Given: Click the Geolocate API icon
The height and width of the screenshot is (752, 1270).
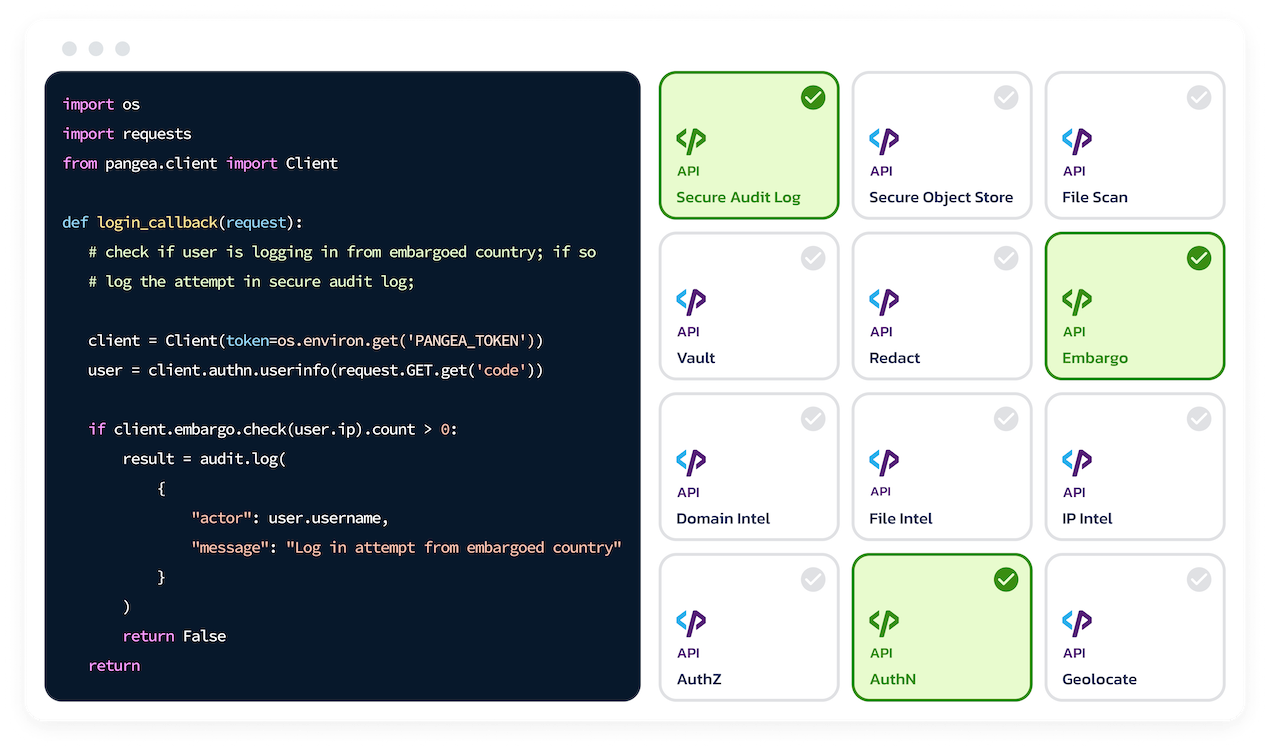Looking at the screenshot, I should click(1077, 623).
